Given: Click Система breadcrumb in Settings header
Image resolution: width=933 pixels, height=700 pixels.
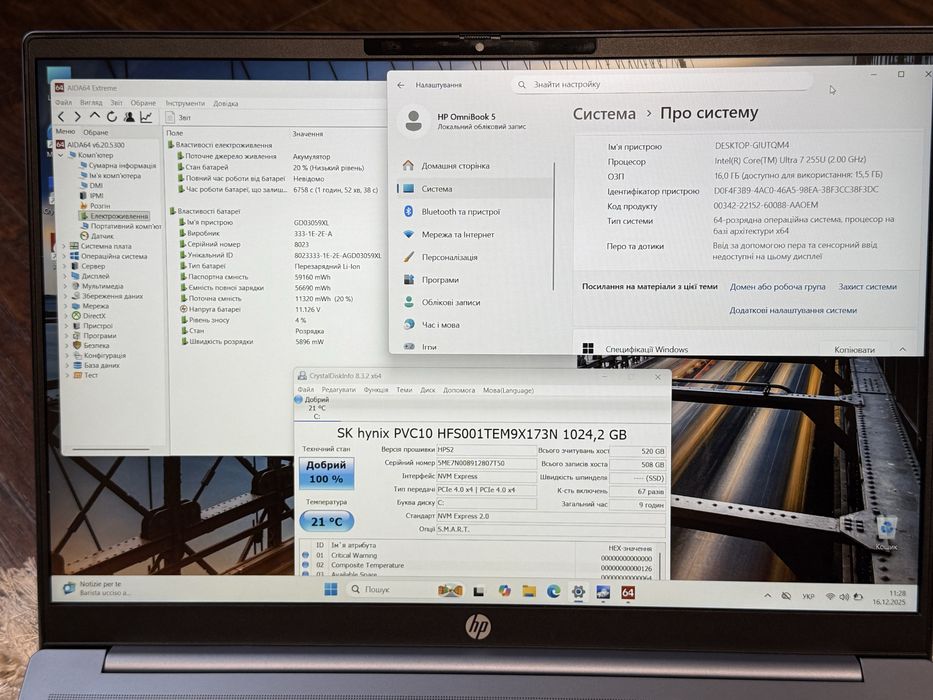Looking at the screenshot, I should 604,114.
